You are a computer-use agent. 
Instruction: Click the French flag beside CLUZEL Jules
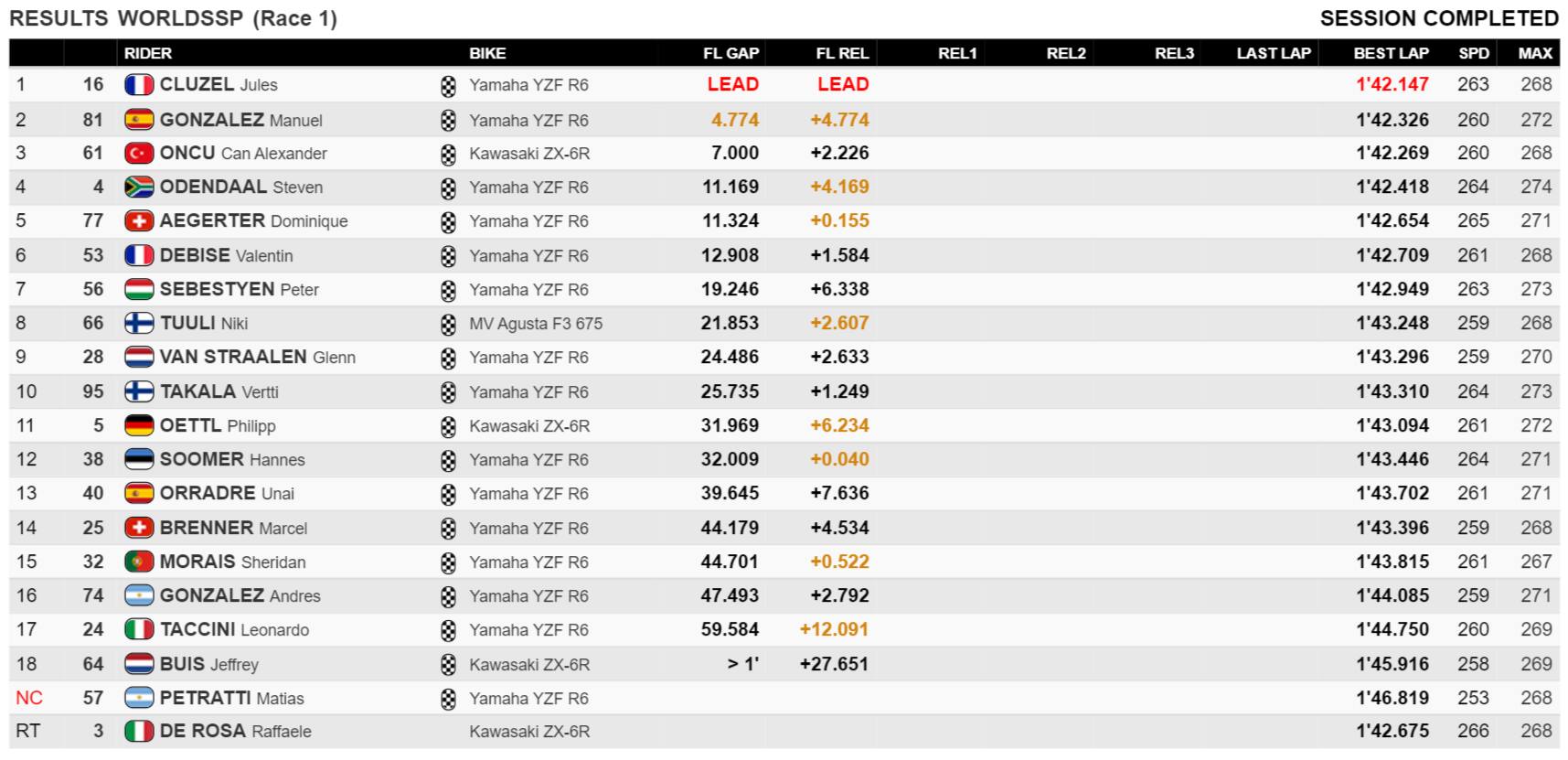139,85
